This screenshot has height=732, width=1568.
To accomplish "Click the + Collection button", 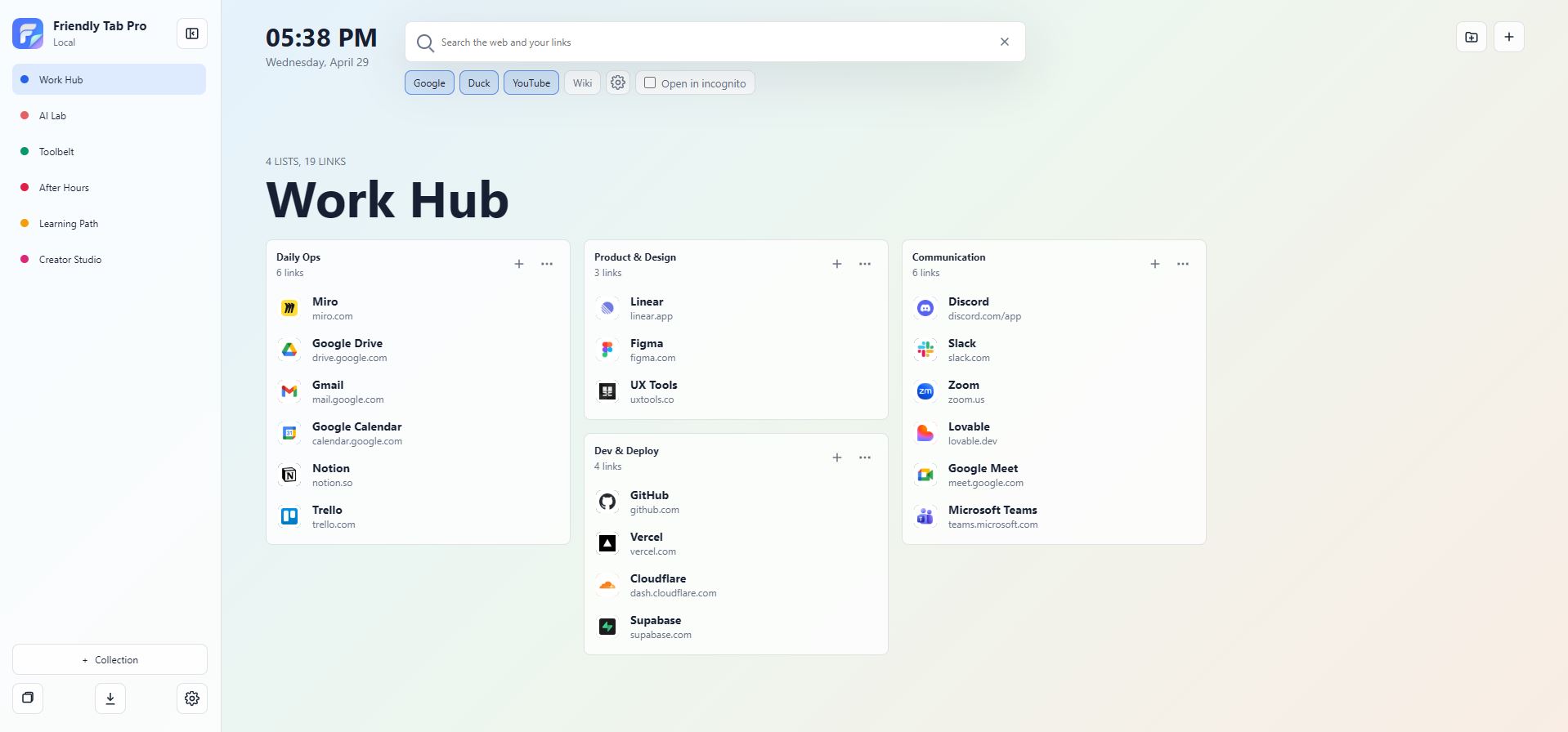I will tap(110, 659).
